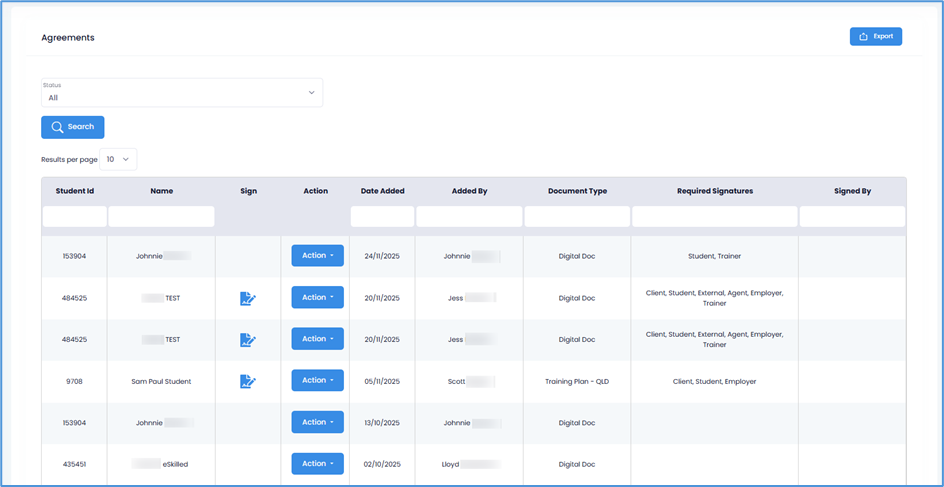Click the Document Type column header
The width and height of the screenshot is (944, 487).
577,191
